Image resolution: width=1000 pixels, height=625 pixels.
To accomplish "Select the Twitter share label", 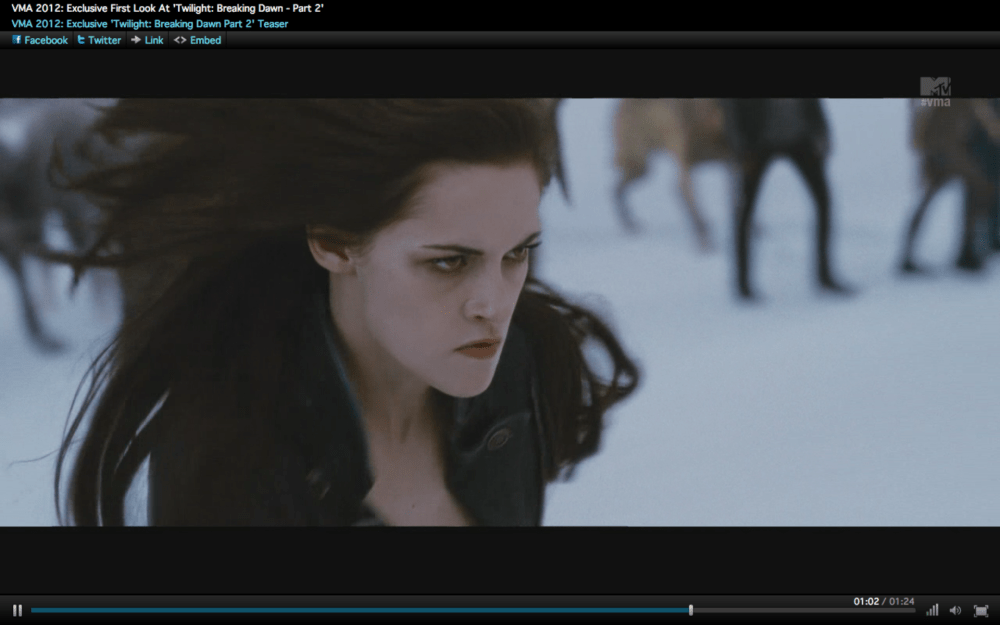I will tap(104, 40).
